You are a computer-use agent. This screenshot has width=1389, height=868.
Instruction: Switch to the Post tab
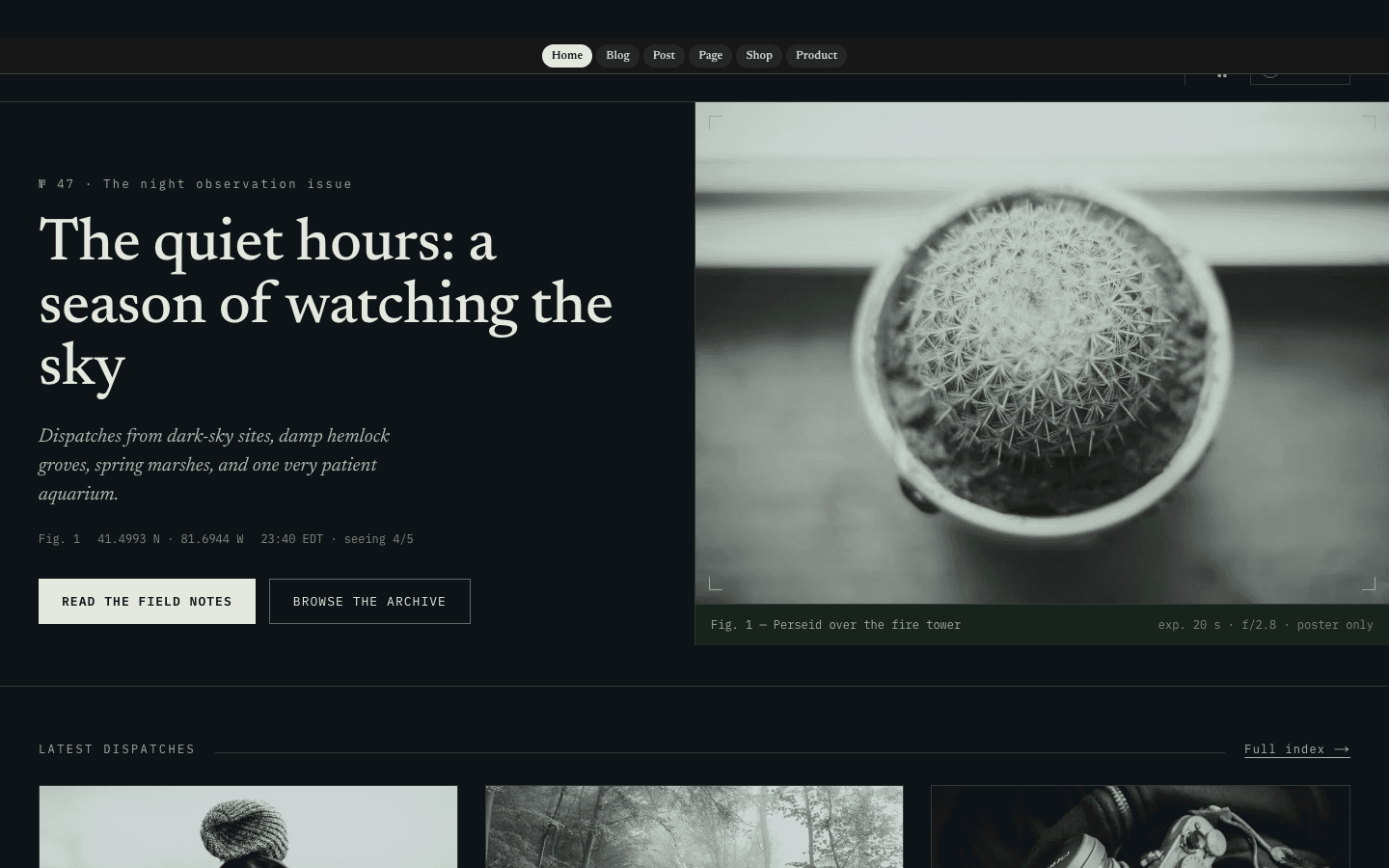coord(664,56)
